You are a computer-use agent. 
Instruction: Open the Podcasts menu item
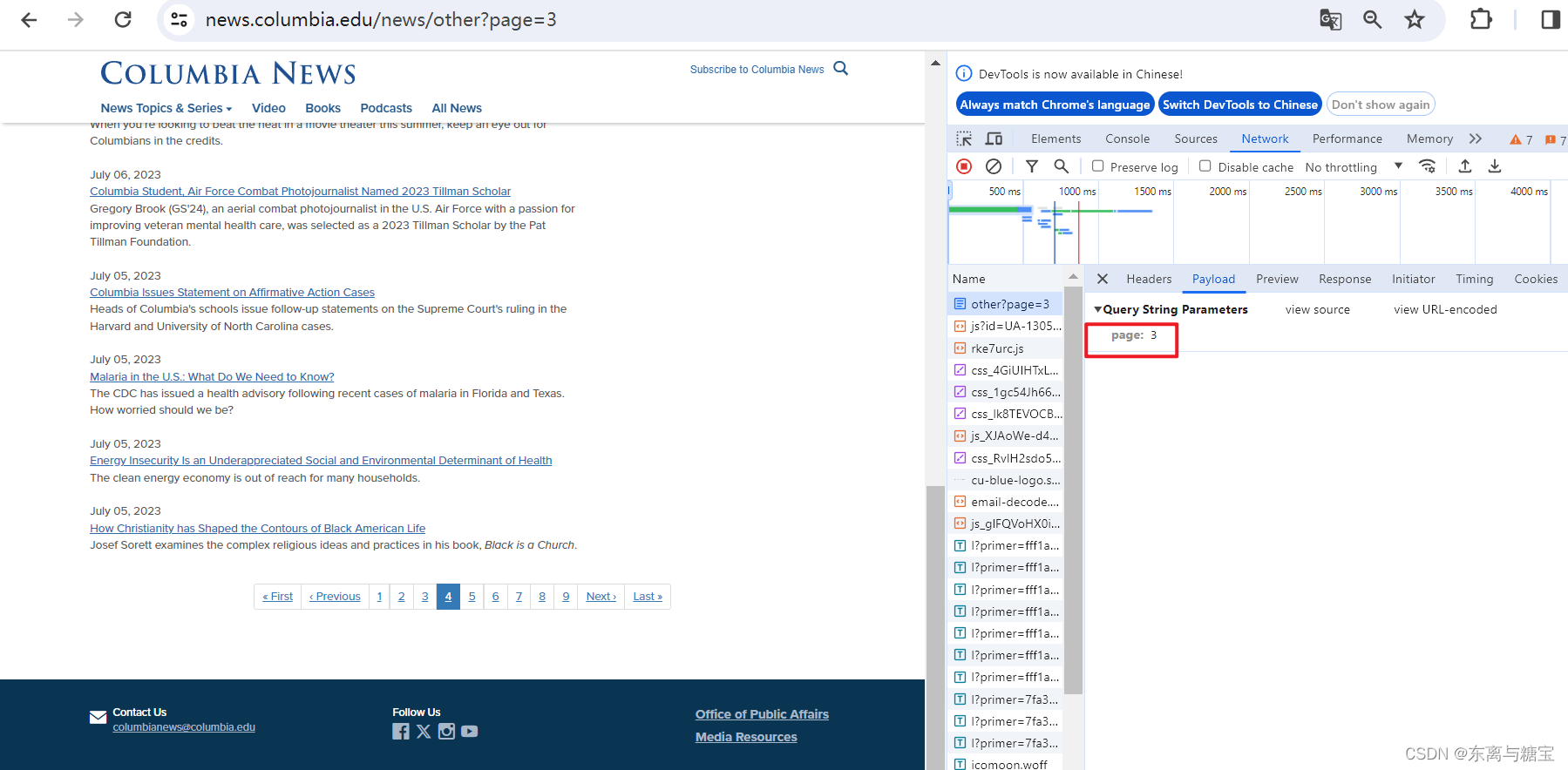pos(386,108)
